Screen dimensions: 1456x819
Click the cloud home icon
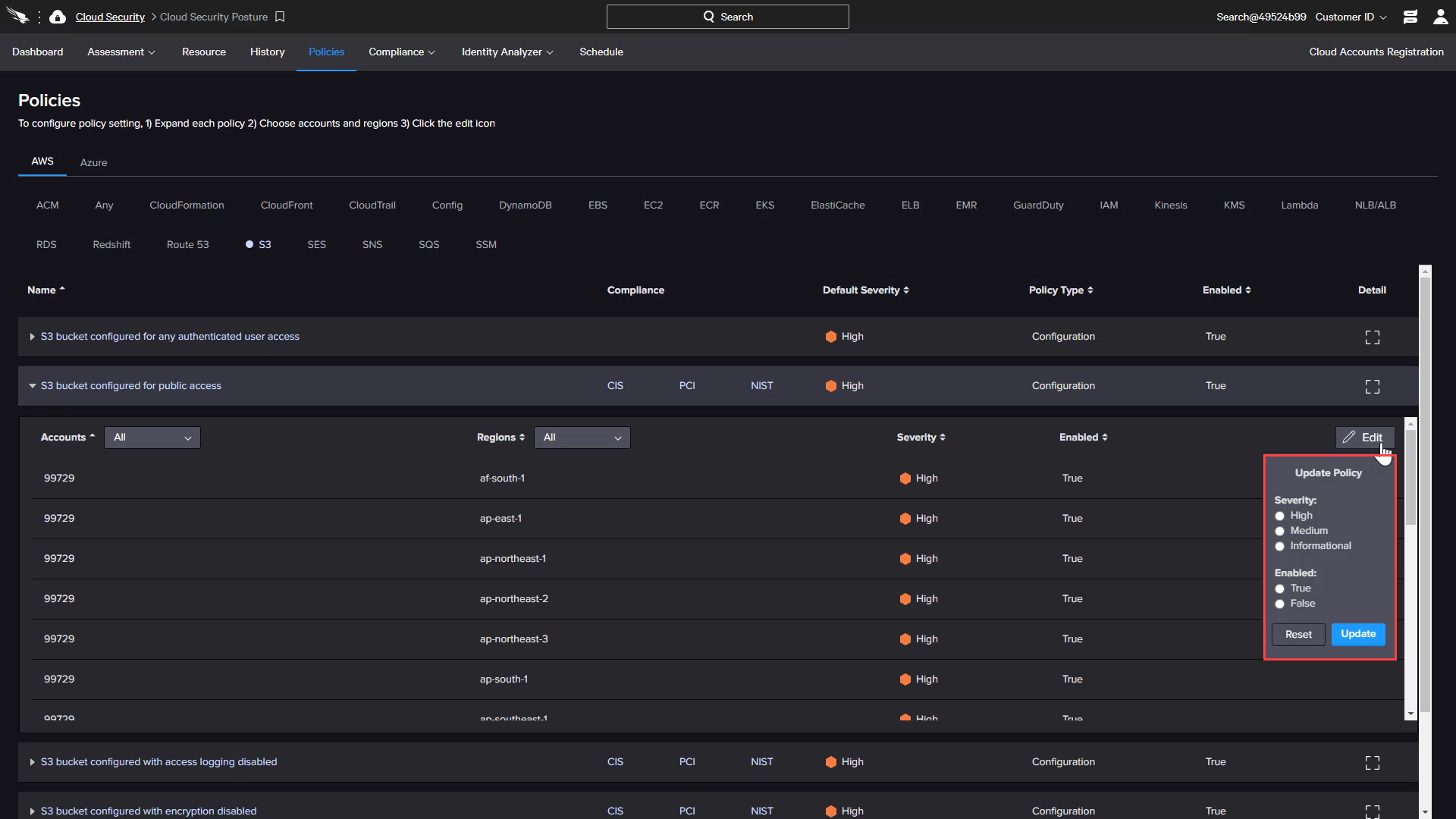click(x=58, y=17)
